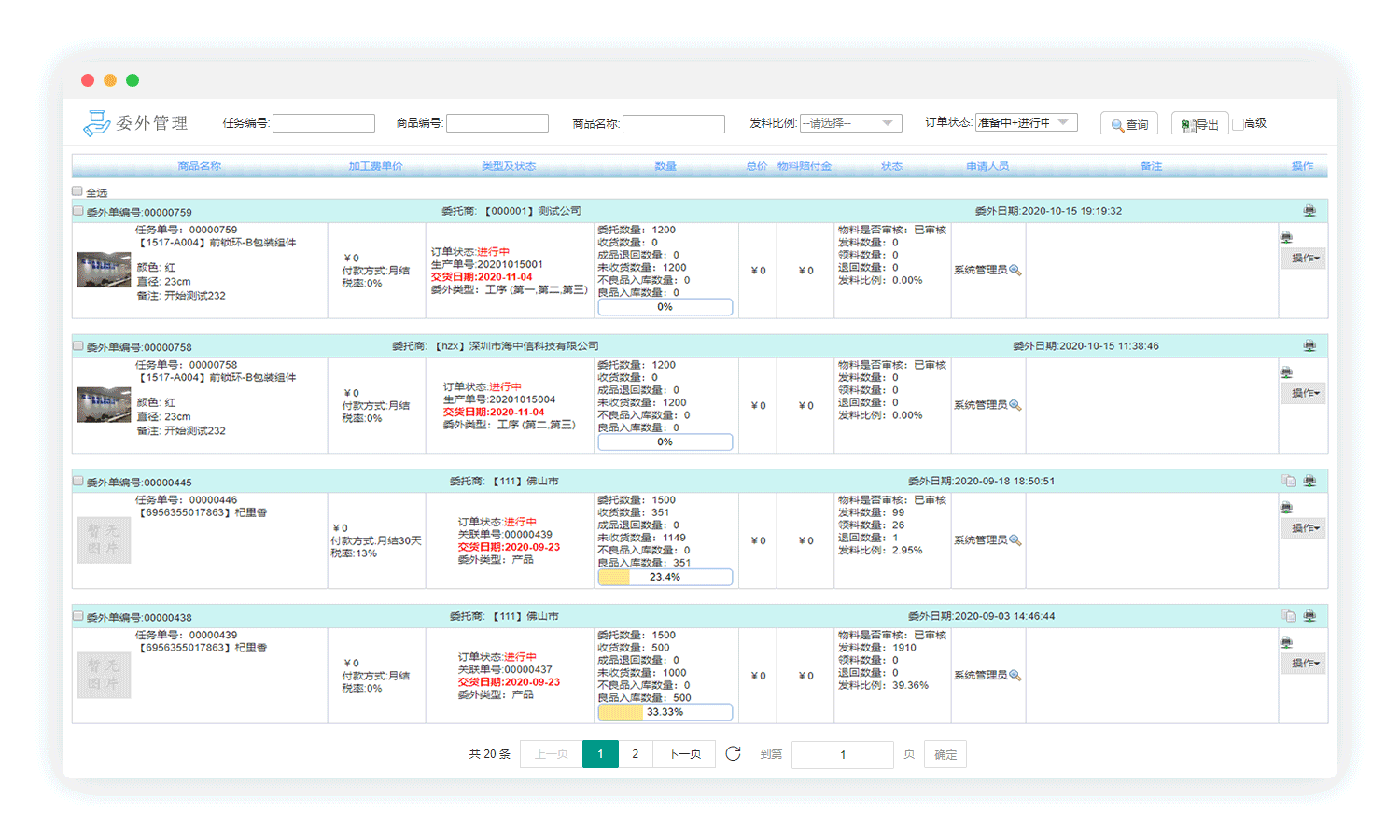The height and width of the screenshot is (840, 1400).
Task: Click the copy icon in order 00000438 header
Action: pyautogui.click(x=1289, y=616)
